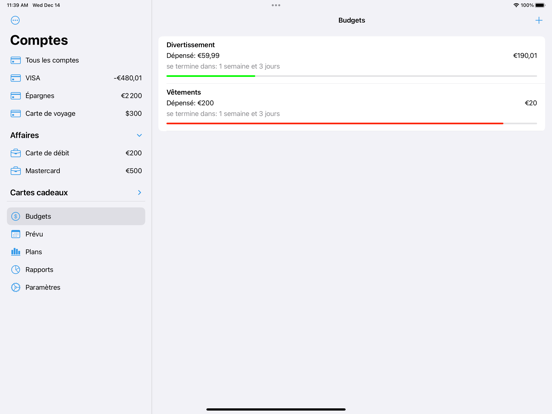Click Vêtements' end date text
Screen dimensions: 552x414
pyautogui.click(x=223, y=114)
